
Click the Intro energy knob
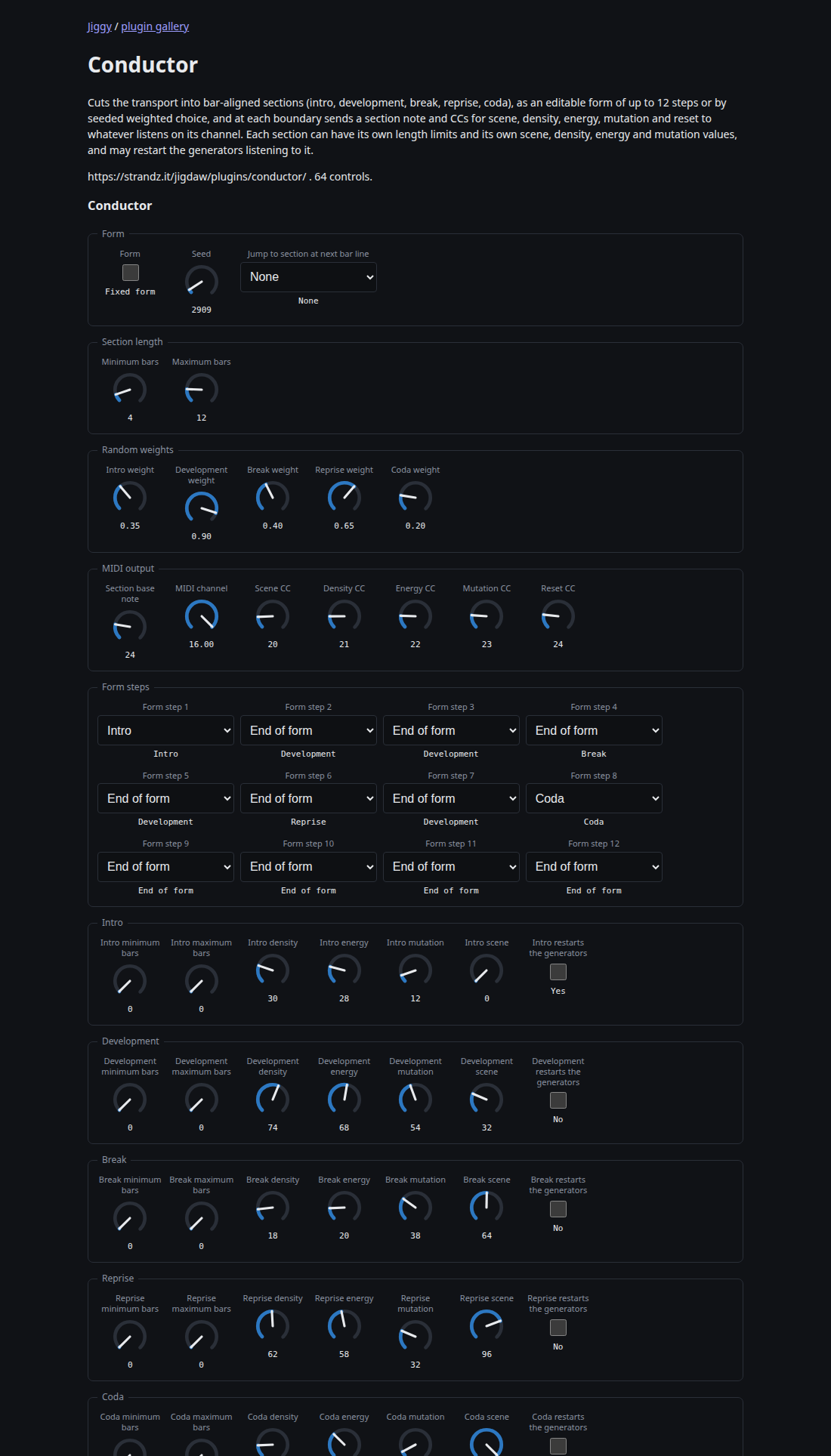point(344,970)
